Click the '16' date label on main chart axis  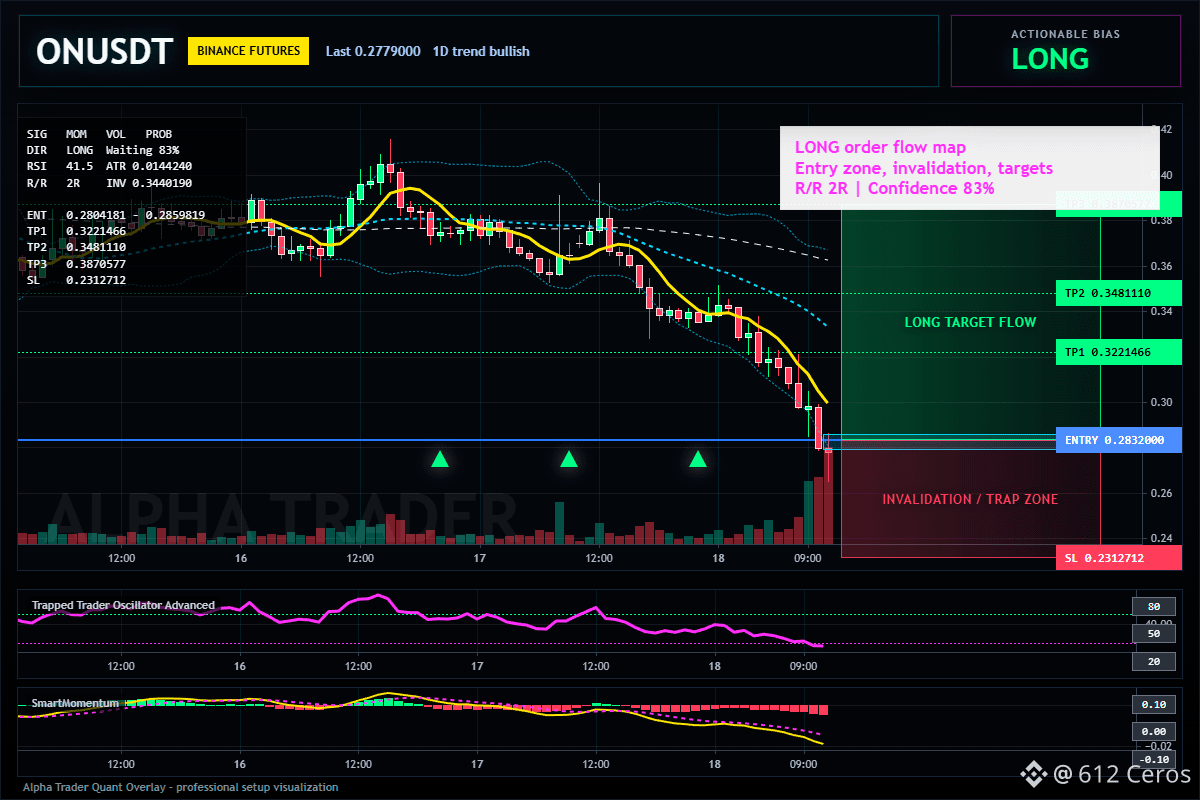point(240,557)
